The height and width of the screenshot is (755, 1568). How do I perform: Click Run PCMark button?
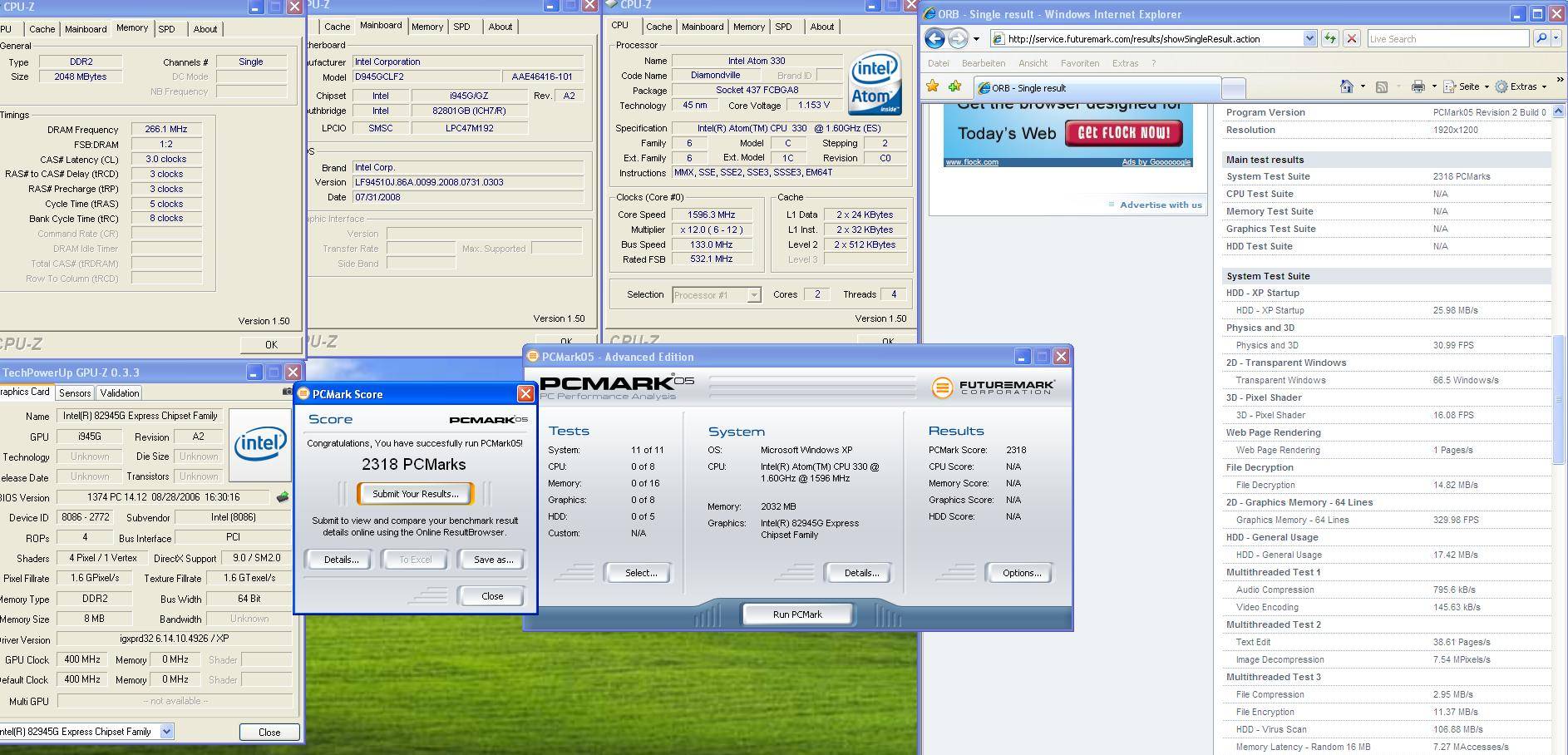point(797,614)
